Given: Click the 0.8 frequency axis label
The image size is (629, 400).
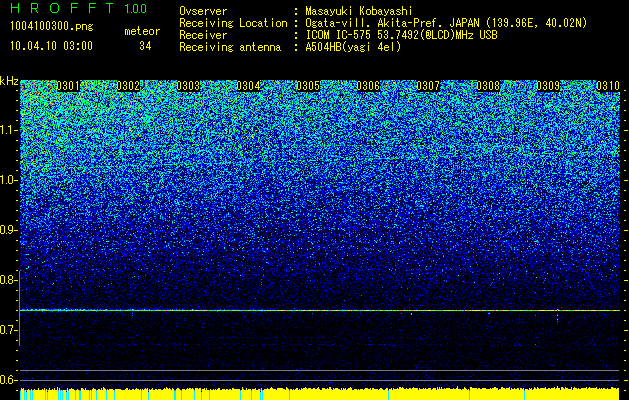Looking at the screenshot, I should tap(8, 280).
